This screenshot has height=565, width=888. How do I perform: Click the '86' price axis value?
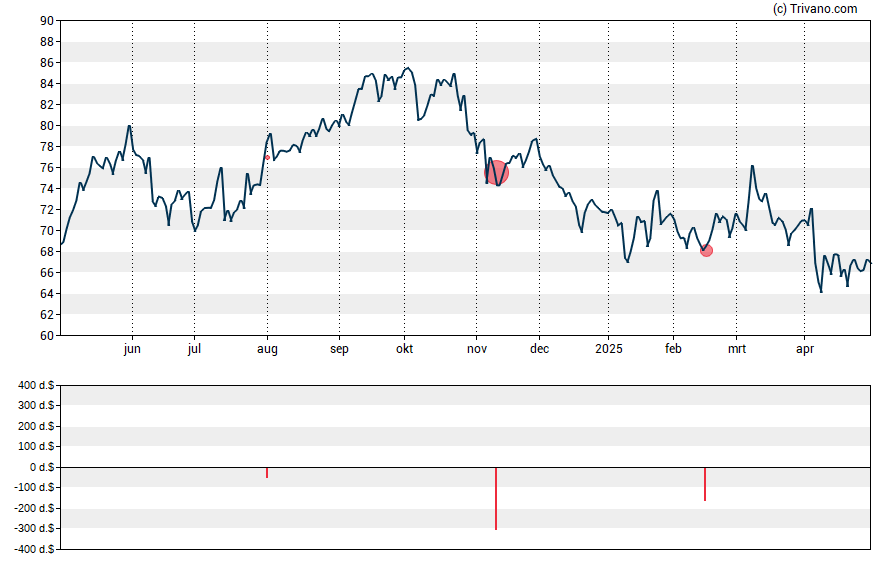(47, 63)
